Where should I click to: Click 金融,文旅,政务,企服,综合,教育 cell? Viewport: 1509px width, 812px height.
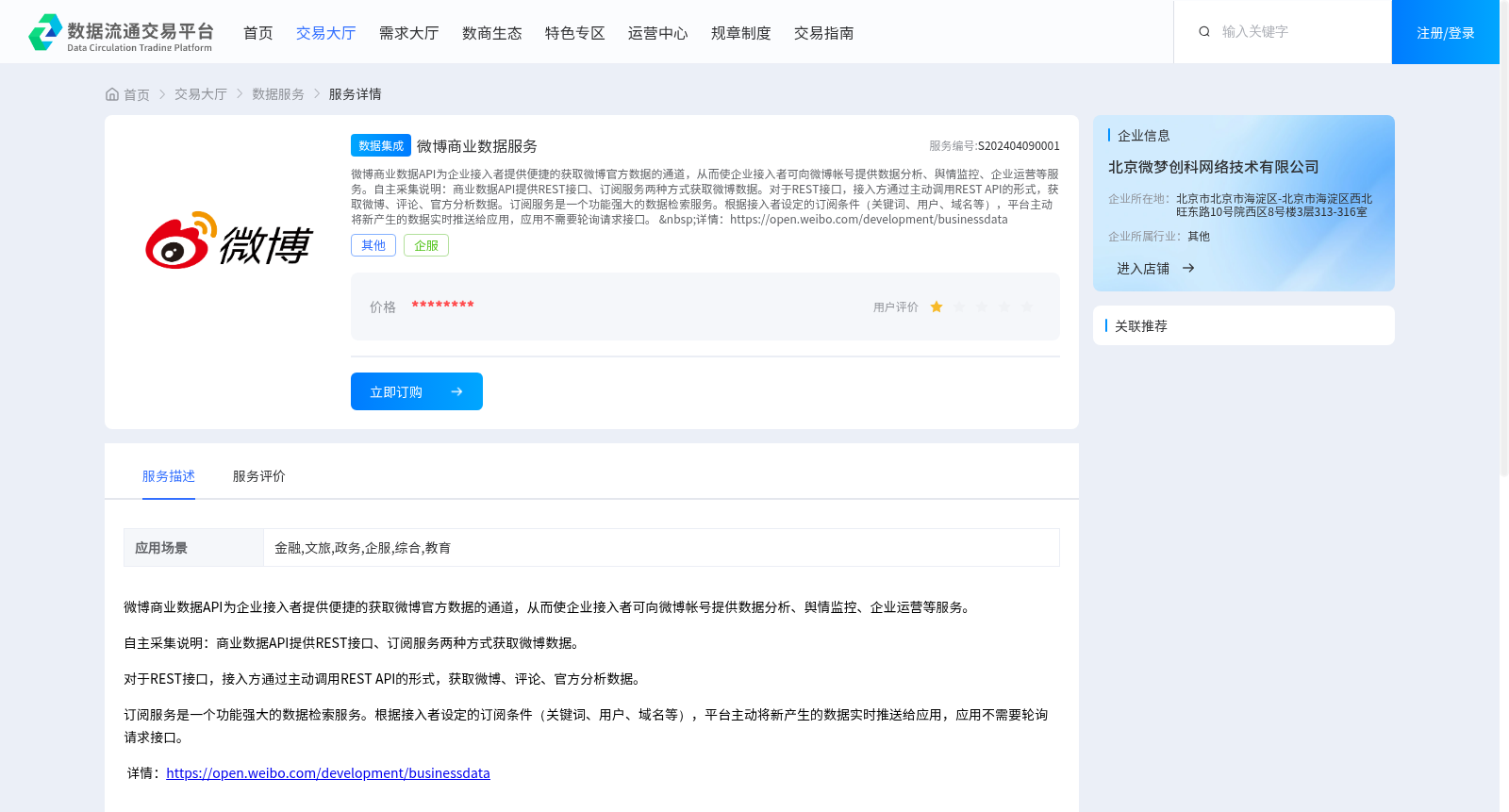(661, 547)
